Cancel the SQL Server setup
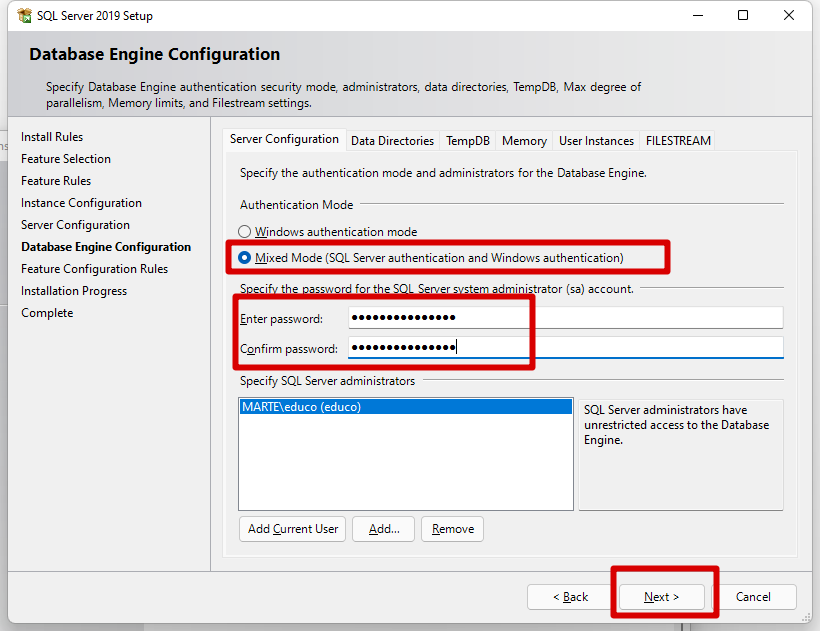Viewport: 820px width, 631px height. [x=753, y=597]
